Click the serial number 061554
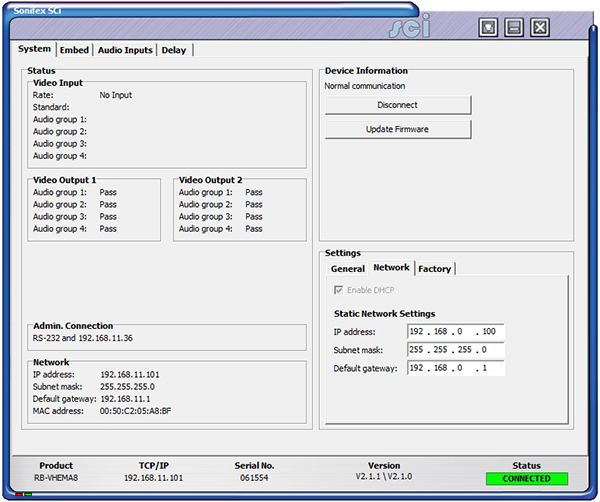This screenshot has height=502, width=600. (254, 478)
